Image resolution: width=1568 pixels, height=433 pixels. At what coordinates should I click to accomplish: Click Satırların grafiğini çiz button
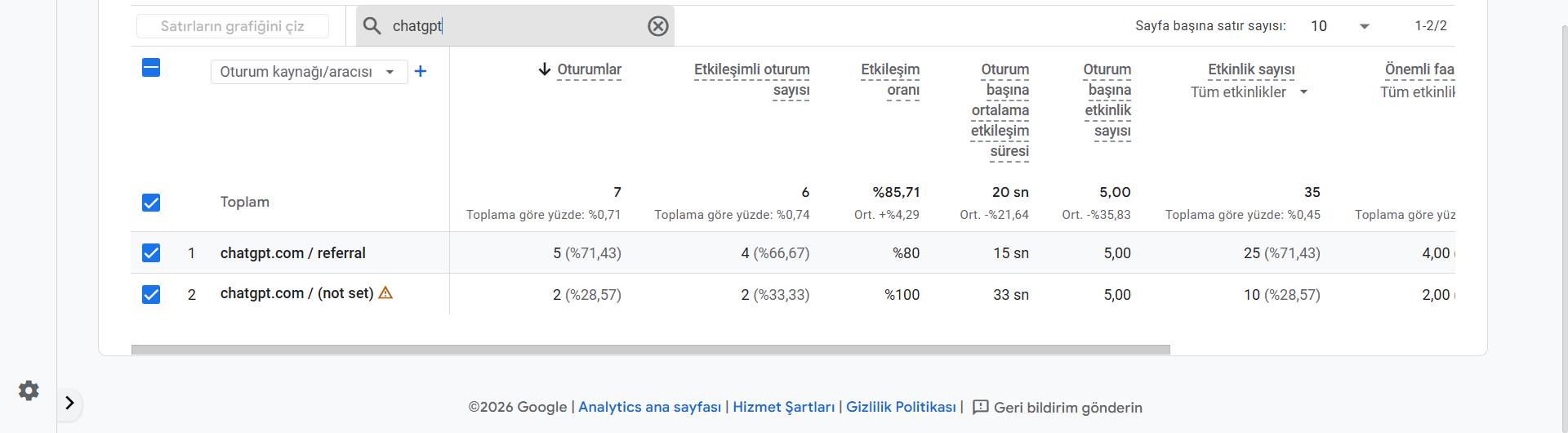tap(233, 26)
